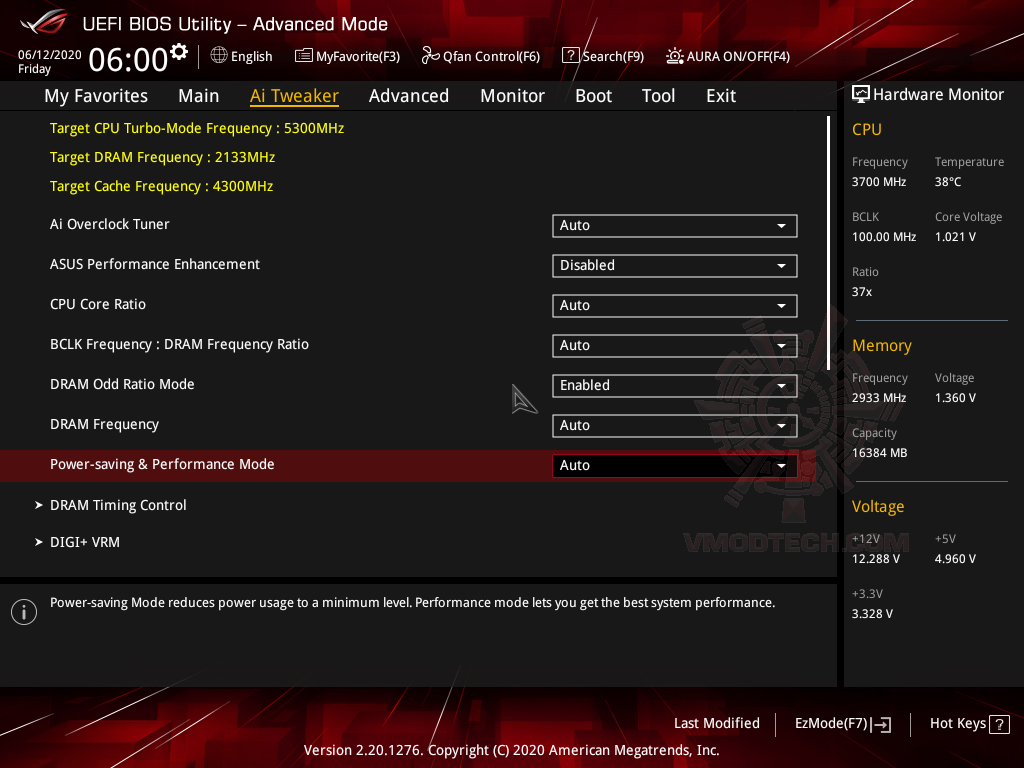Expand the DRAM Timing Control submenu
Viewport: 1024px width, 768px height.
pyautogui.click(x=117, y=505)
